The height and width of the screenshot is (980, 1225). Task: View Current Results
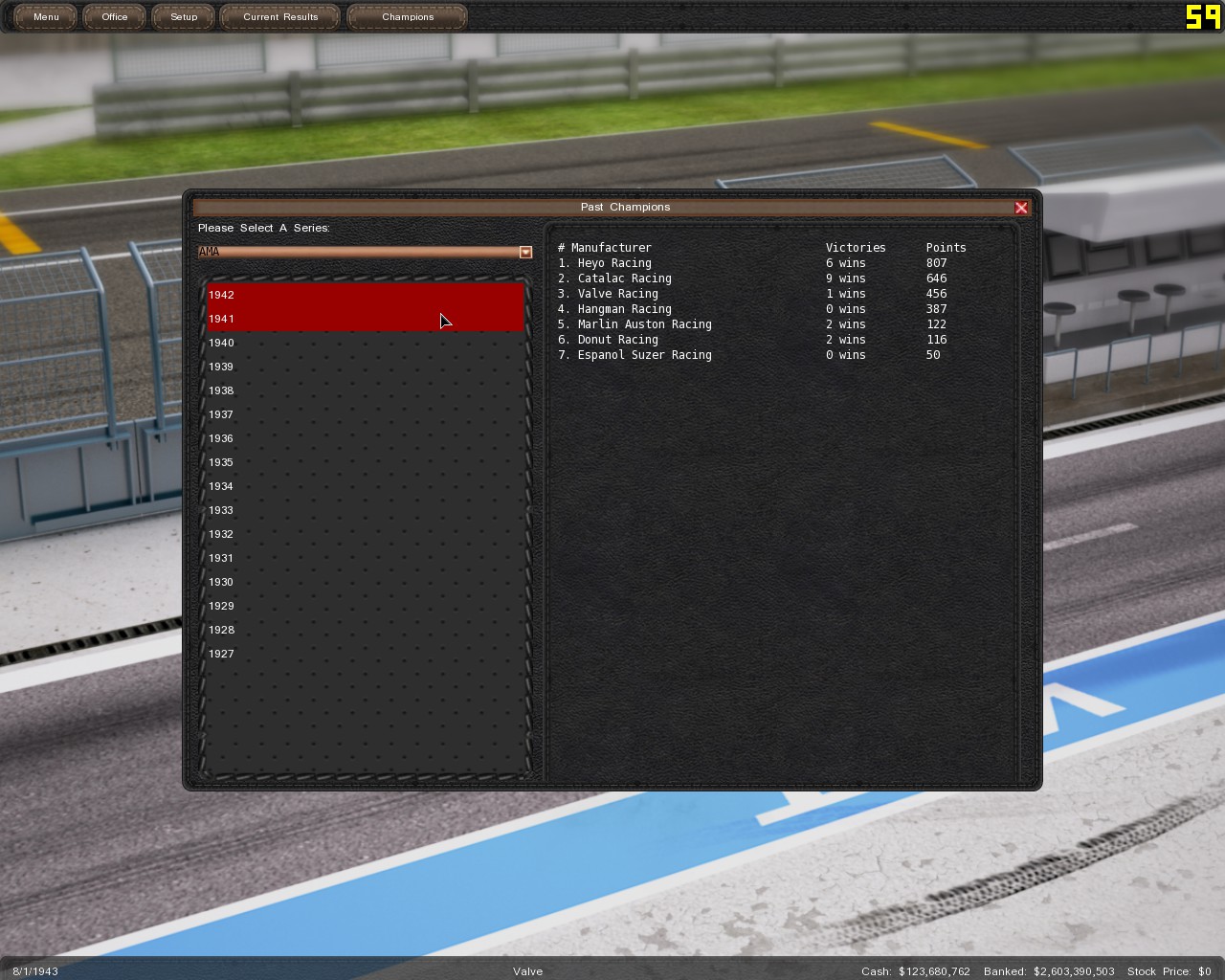click(x=280, y=17)
